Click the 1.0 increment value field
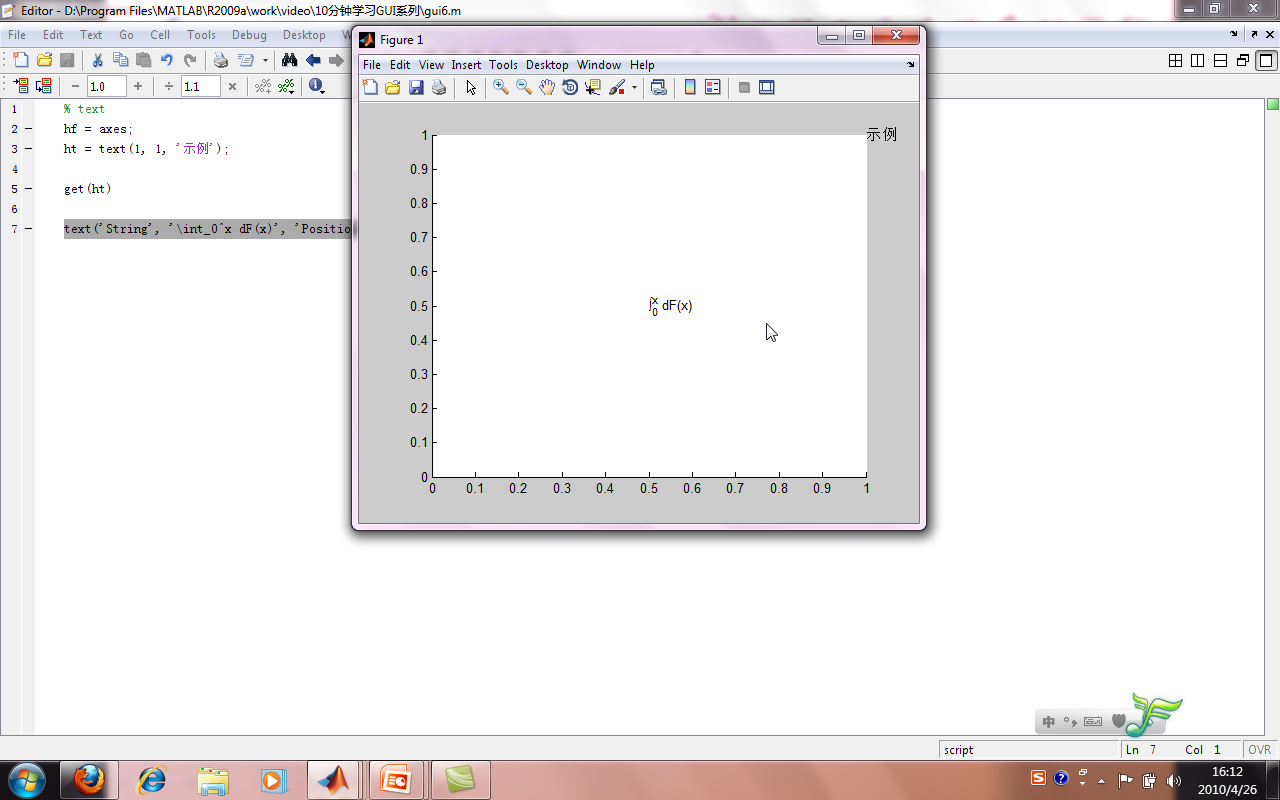 click(106, 87)
